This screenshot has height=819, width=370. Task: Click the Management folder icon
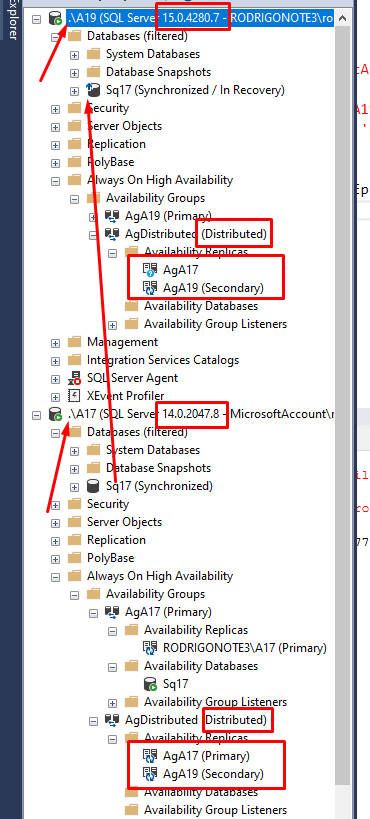click(x=74, y=342)
